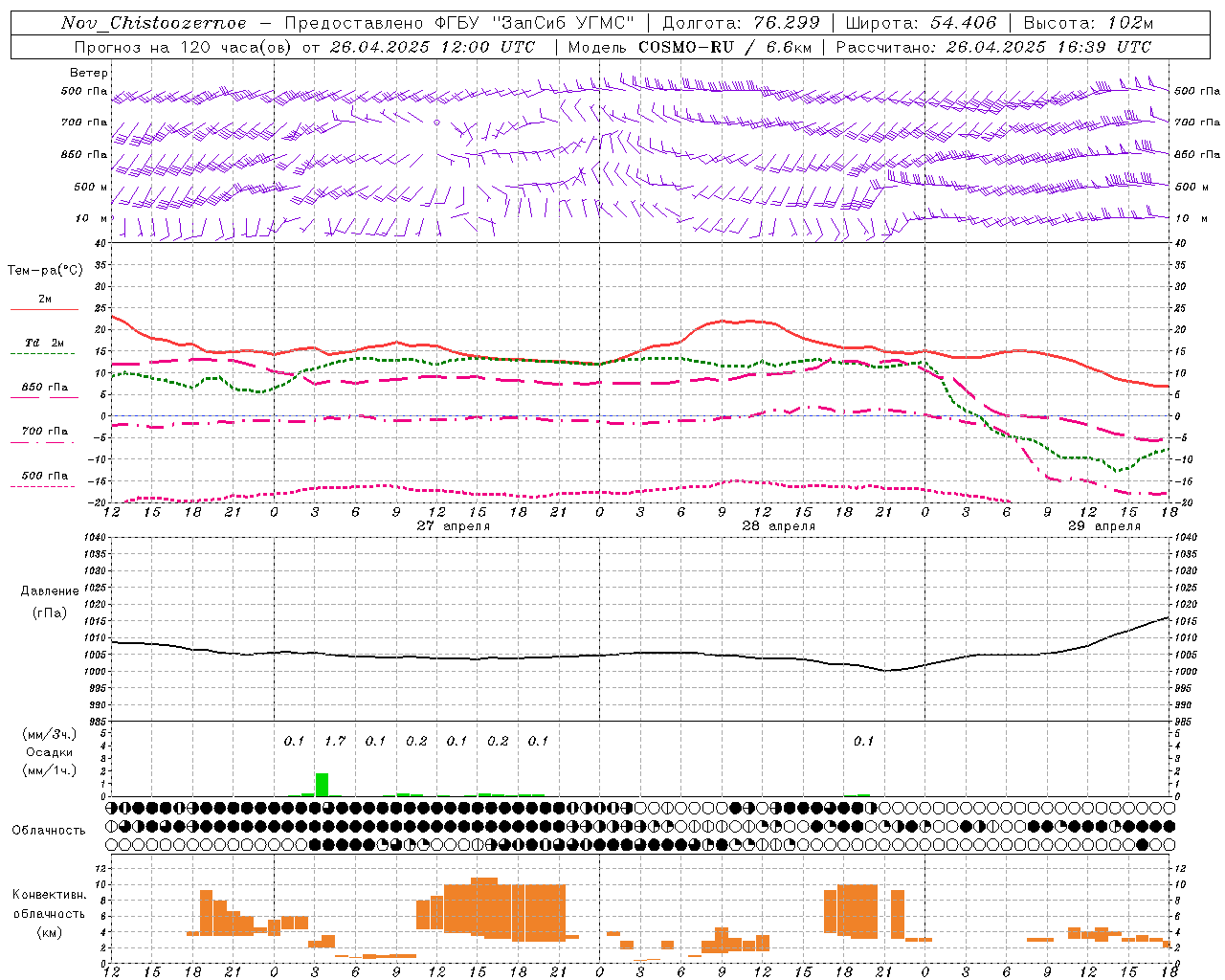The width and height of the screenshot is (1225, 980).
Task: Click the calm-wind circle marker in the 700 гПа wind row
Action: [x=437, y=122]
